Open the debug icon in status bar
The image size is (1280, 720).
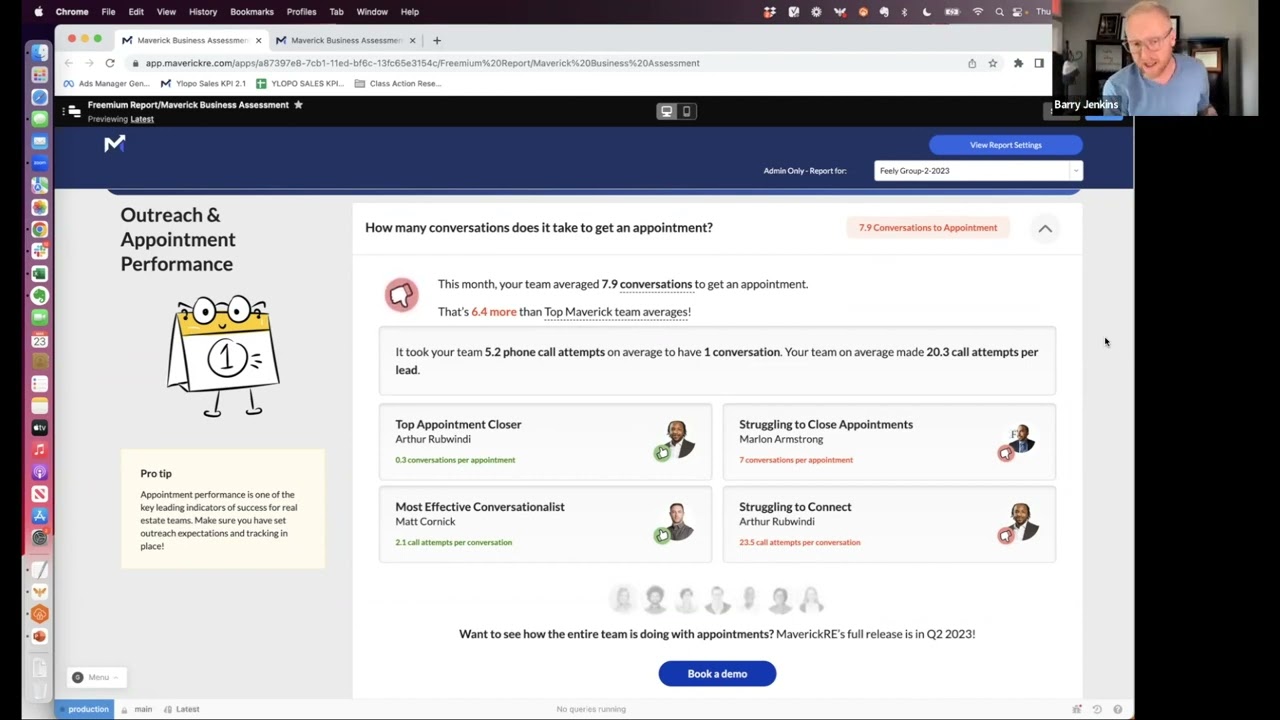point(1077,709)
